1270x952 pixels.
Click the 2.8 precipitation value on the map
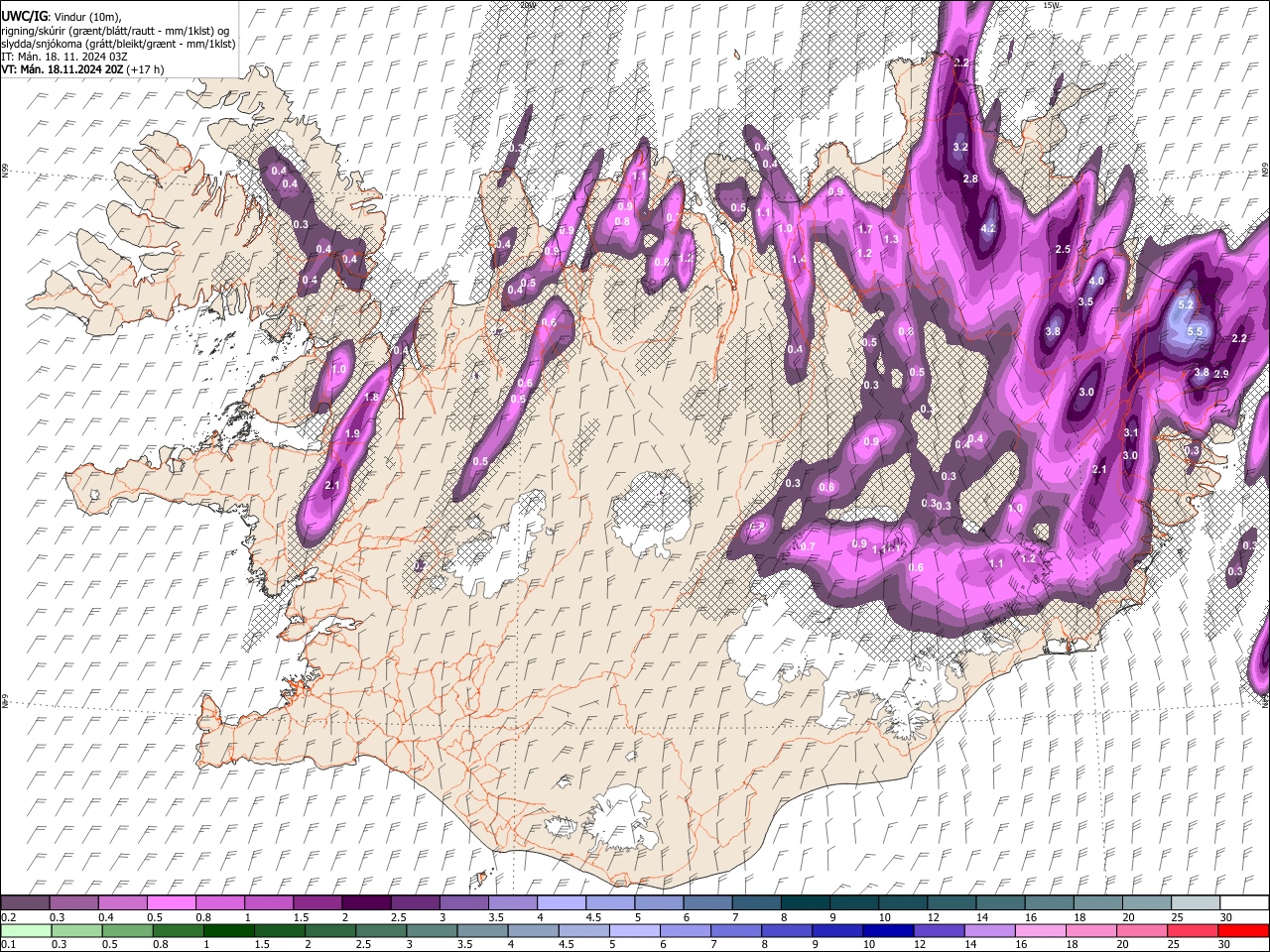point(970,178)
